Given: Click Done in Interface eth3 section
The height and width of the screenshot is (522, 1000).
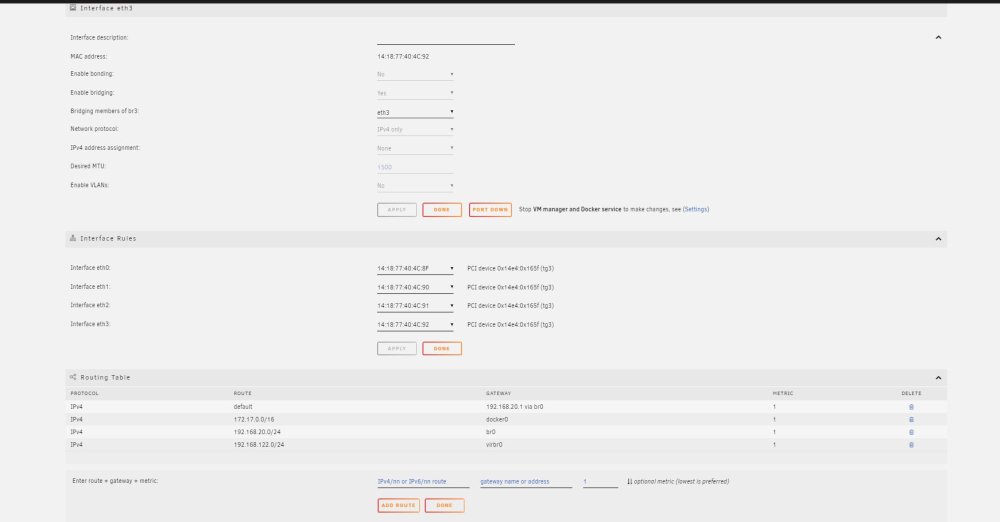Looking at the screenshot, I should coord(442,209).
